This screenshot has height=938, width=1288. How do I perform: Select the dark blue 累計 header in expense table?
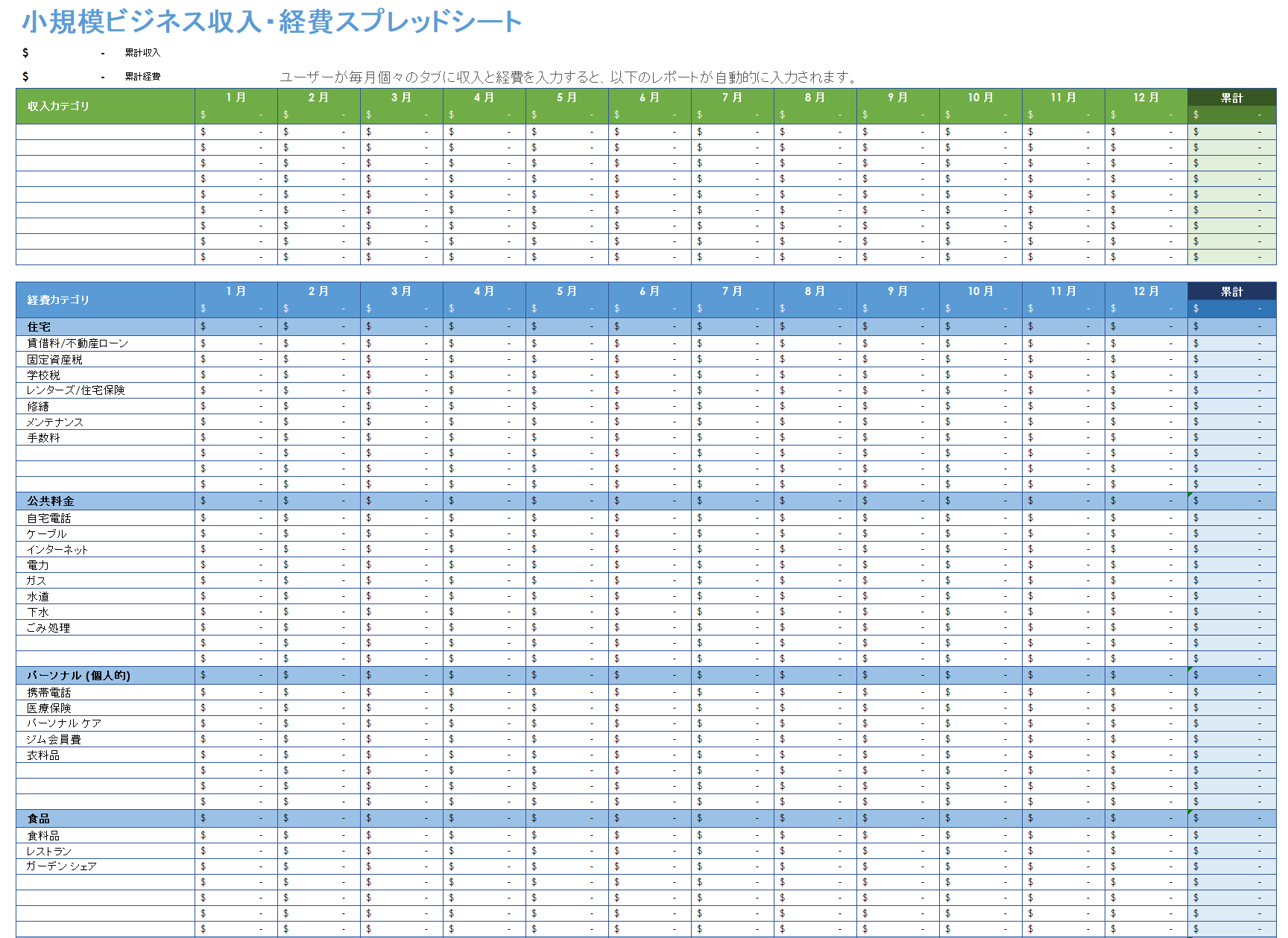coord(1232,291)
